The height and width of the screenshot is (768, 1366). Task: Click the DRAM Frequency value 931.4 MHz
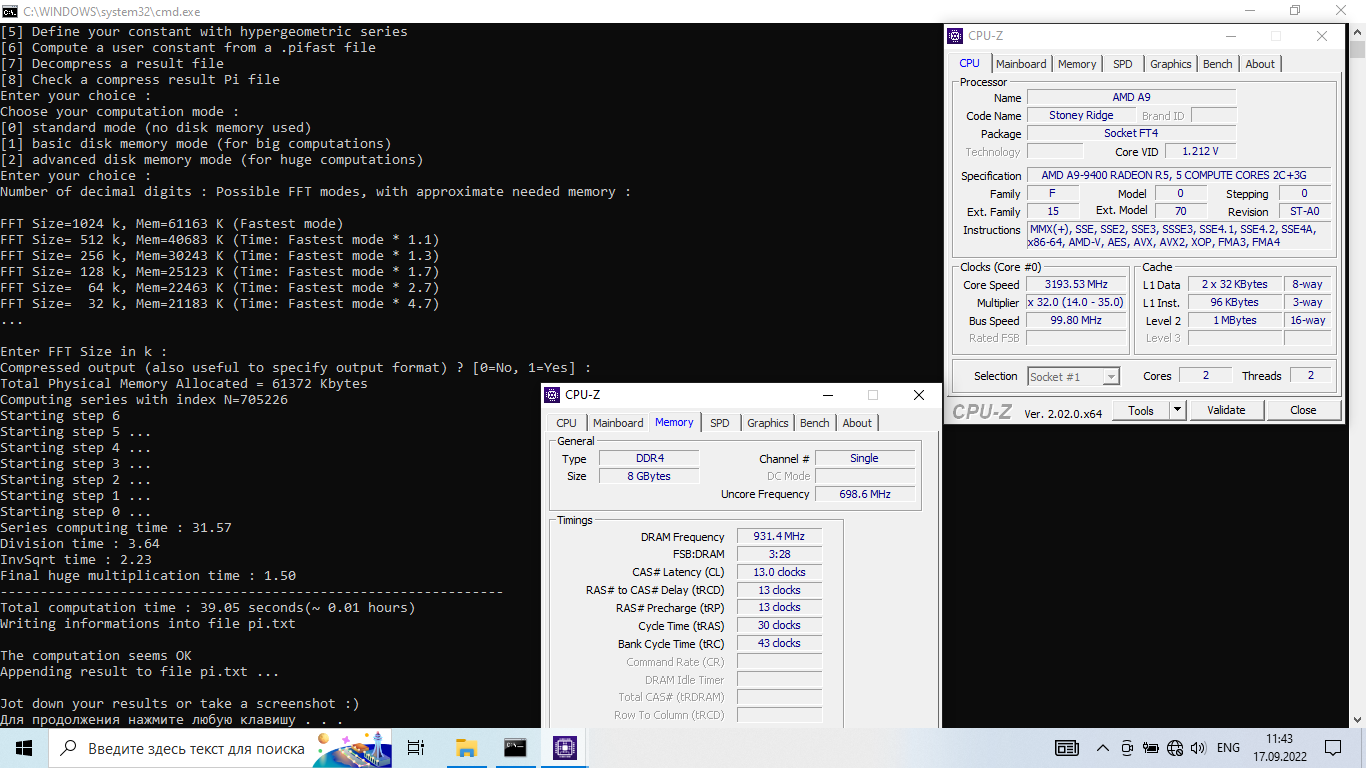(x=779, y=536)
